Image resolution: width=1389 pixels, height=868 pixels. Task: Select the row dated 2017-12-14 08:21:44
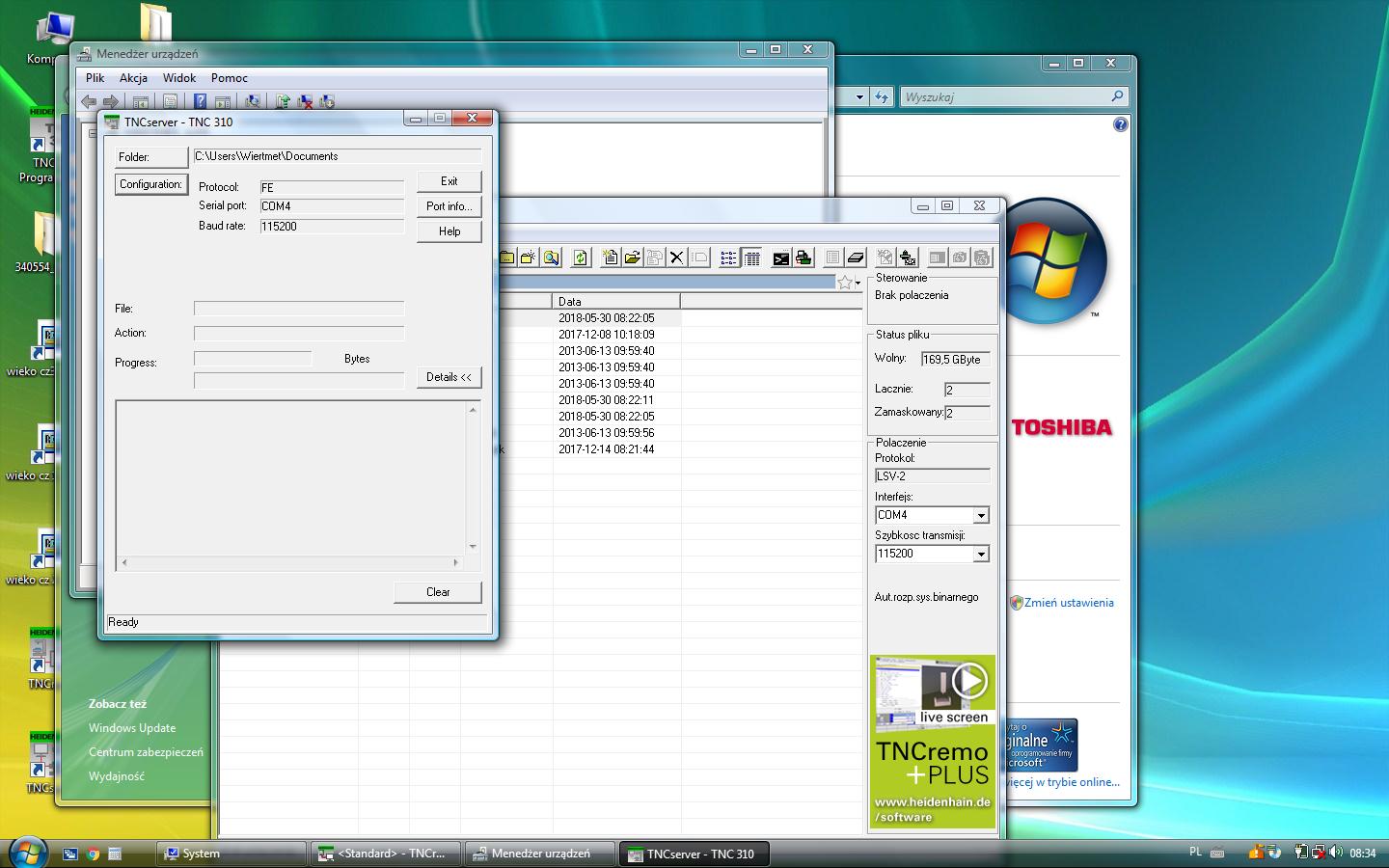coord(606,448)
